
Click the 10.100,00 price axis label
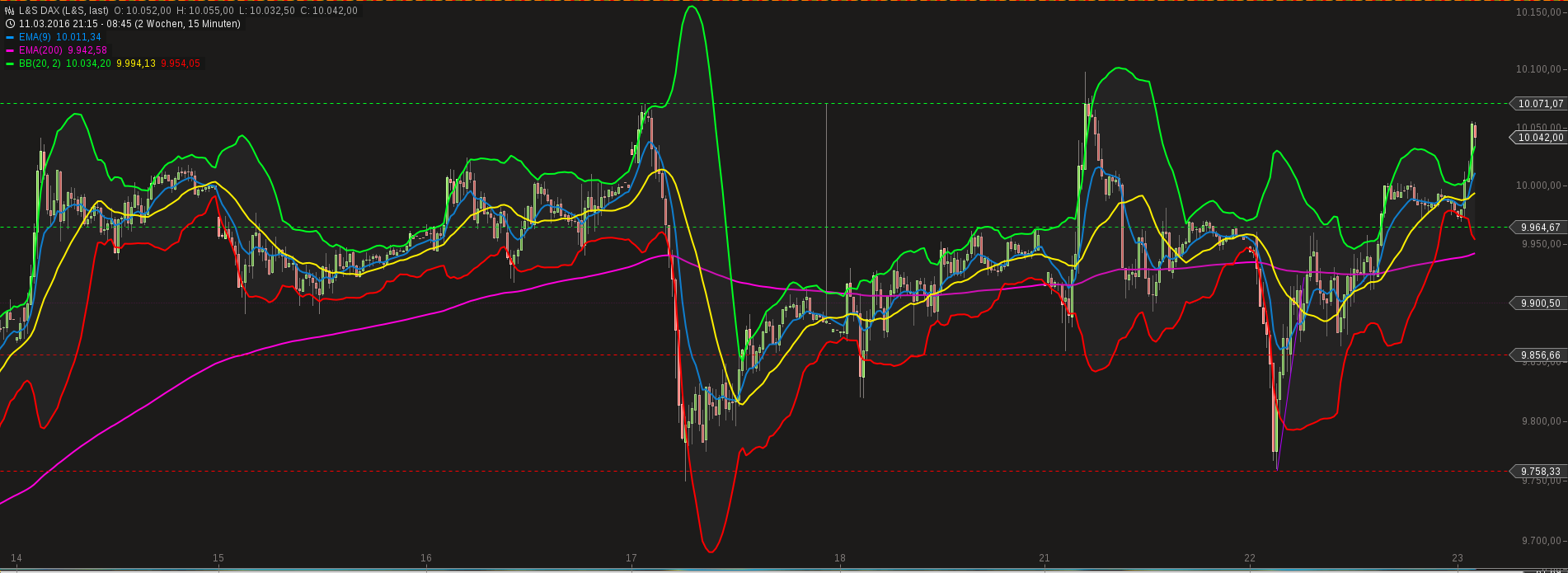click(1540, 68)
